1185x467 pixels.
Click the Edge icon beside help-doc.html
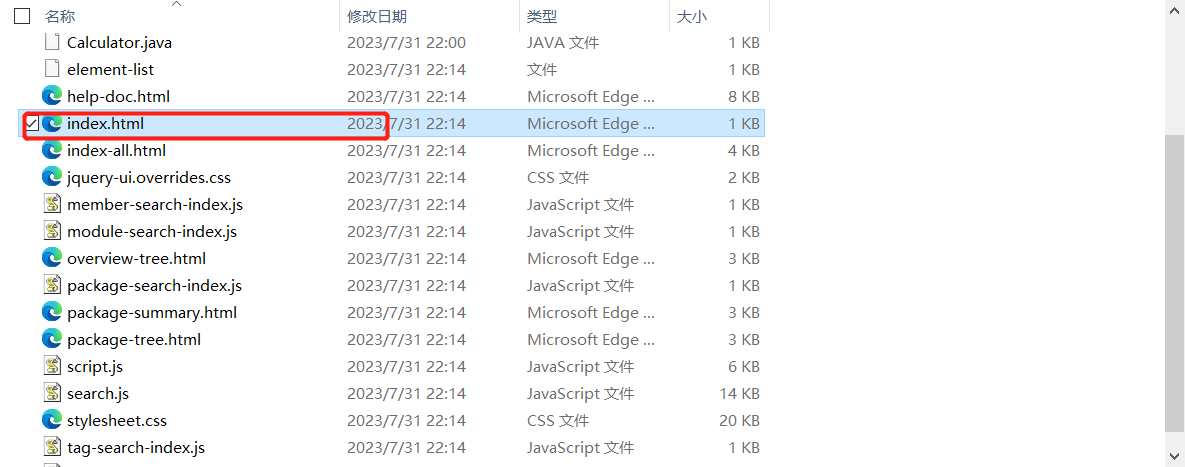click(51, 96)
